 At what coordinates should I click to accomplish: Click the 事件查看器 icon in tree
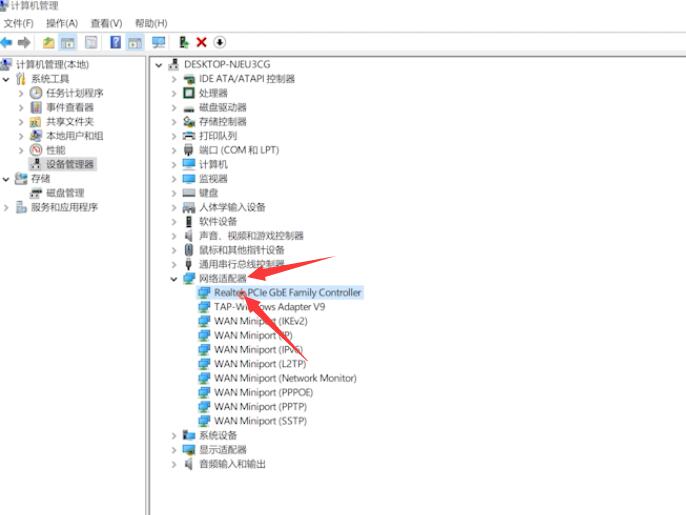point(36,107)
